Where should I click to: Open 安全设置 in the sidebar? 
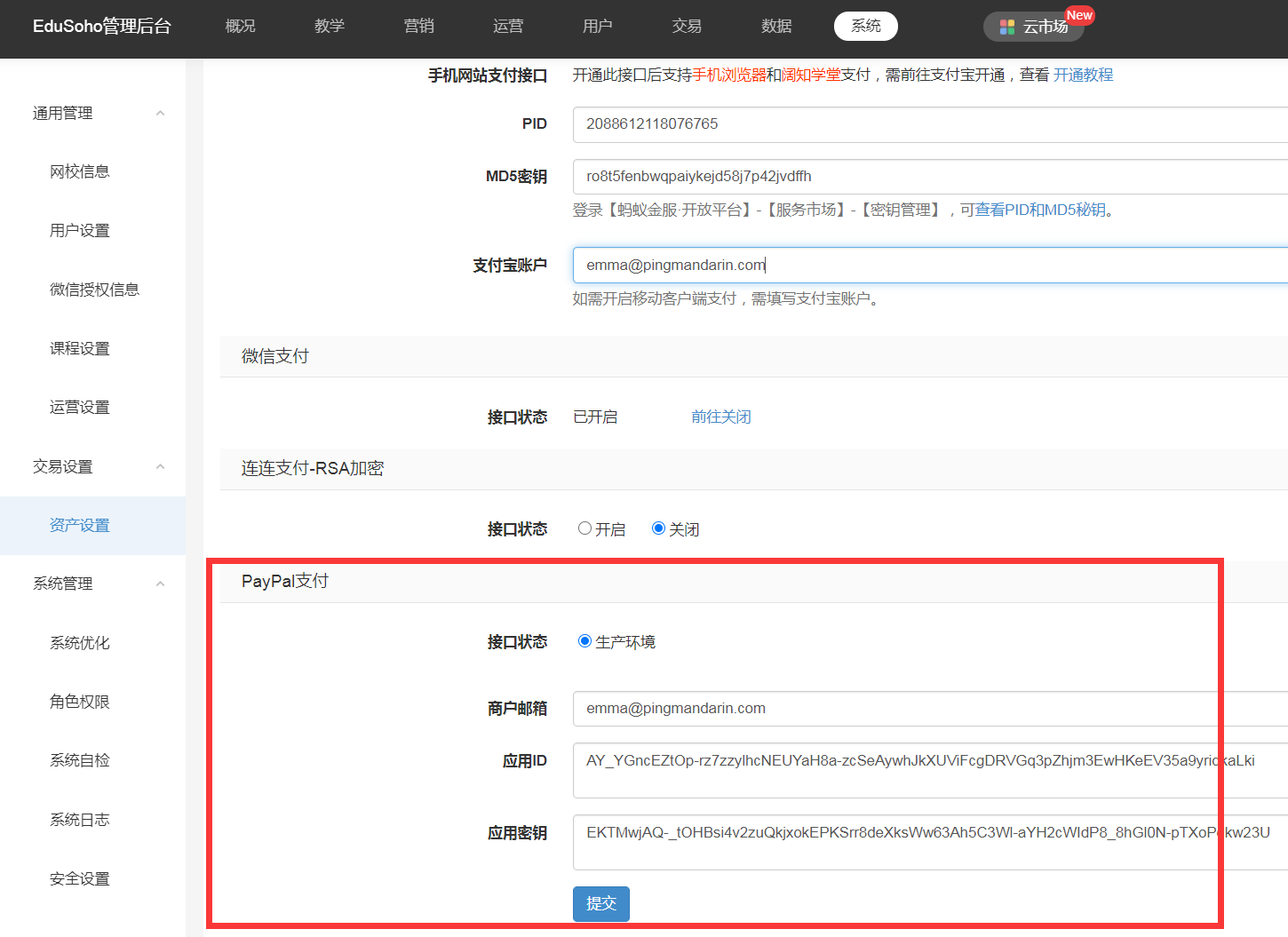(x=80, y=878)
